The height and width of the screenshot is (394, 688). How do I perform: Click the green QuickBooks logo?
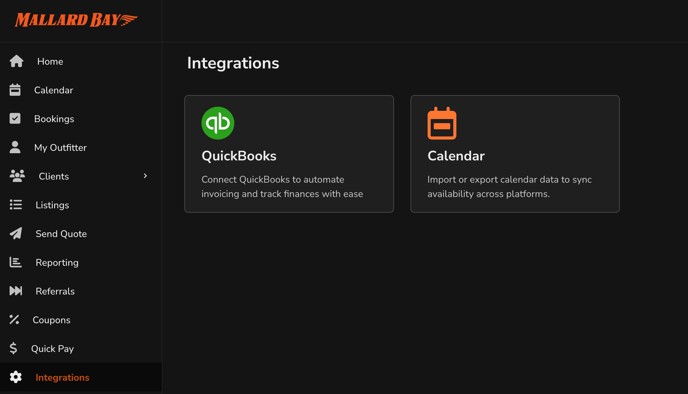pyautogui.click(x=218, y=123)
